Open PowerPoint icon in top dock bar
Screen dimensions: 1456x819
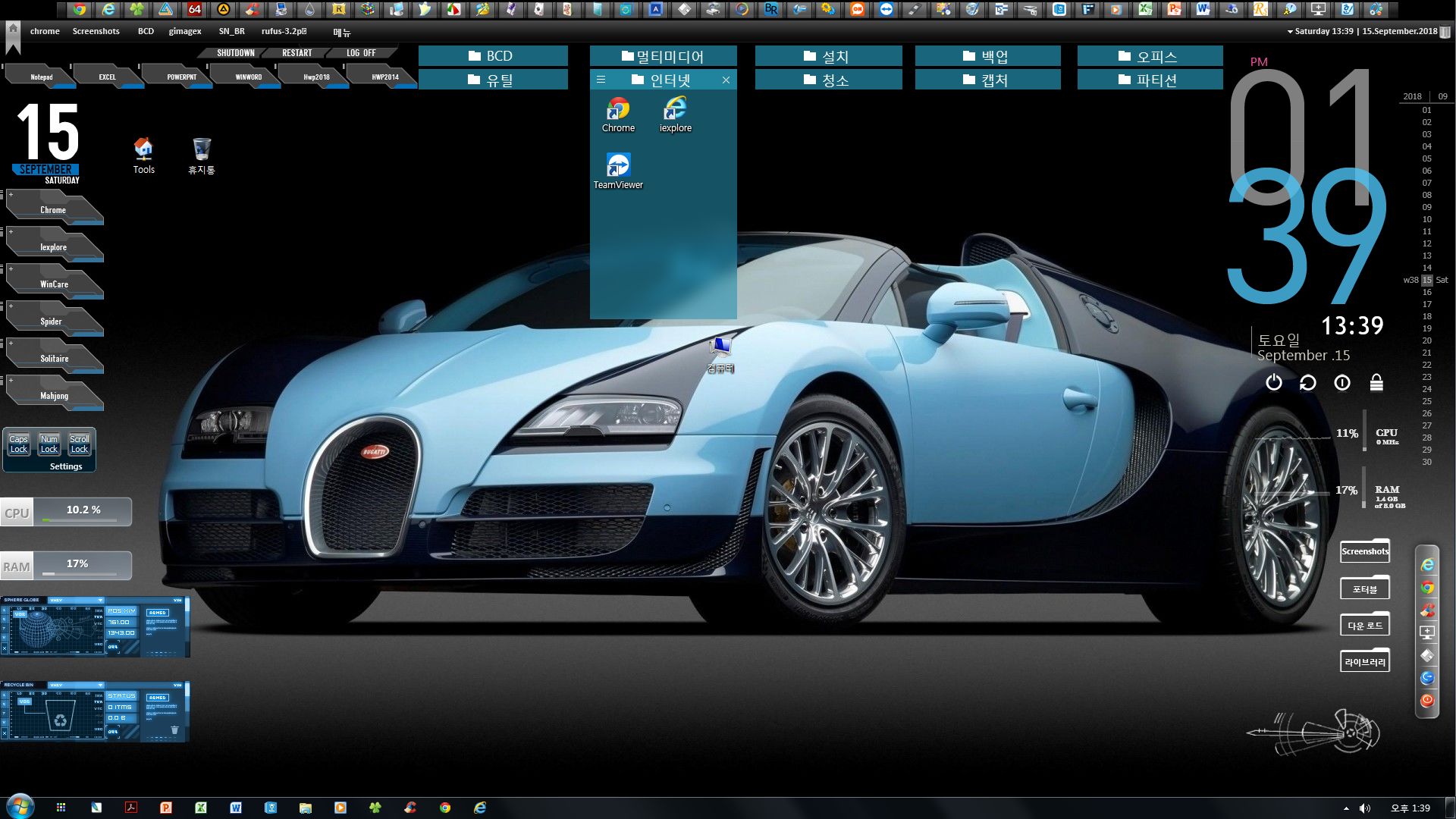1174,9
